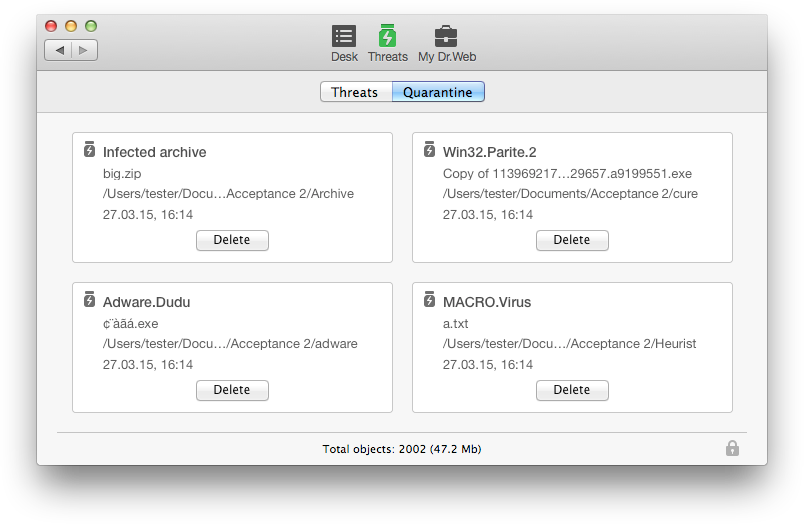Select the Quarantine segment tab
Screen dimensions: 804x524
pos(438,92)
